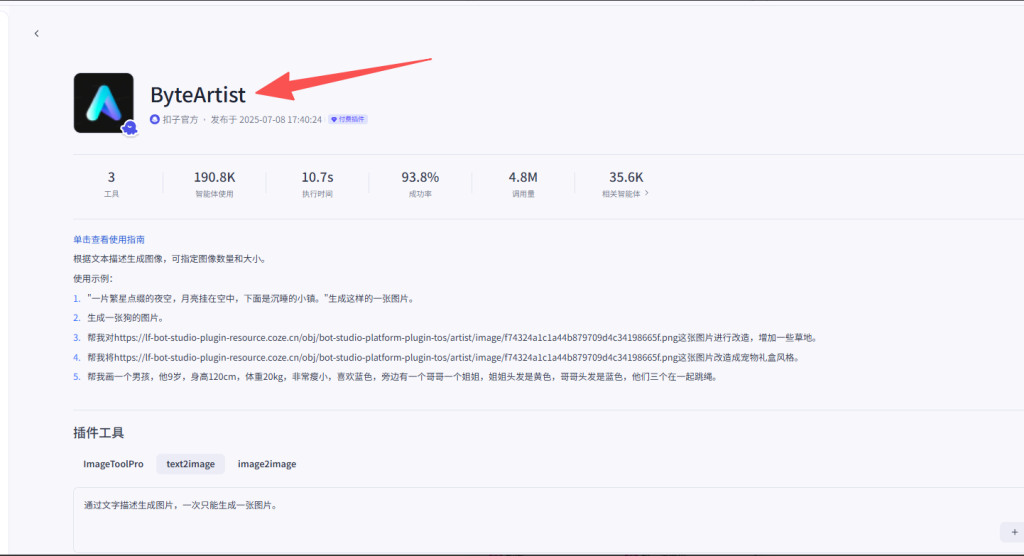1024x556 pixels.
Task: Click the 93.8% 成功率 stat
Action: (420, 184)
